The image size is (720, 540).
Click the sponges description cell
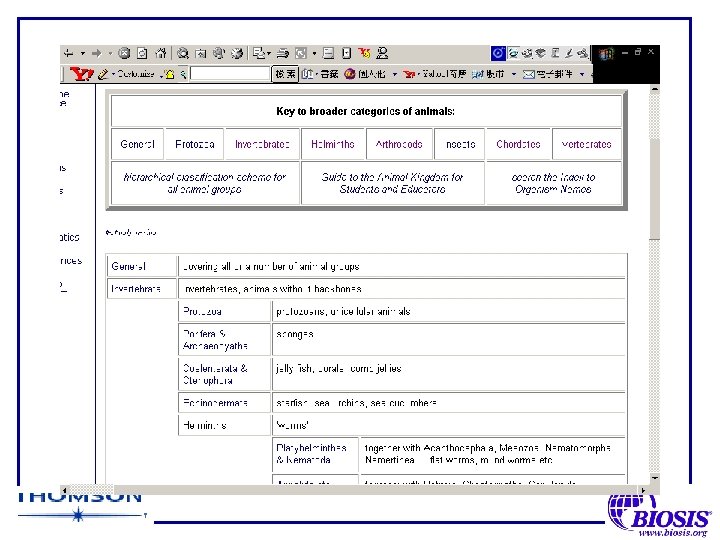(449, 340)
